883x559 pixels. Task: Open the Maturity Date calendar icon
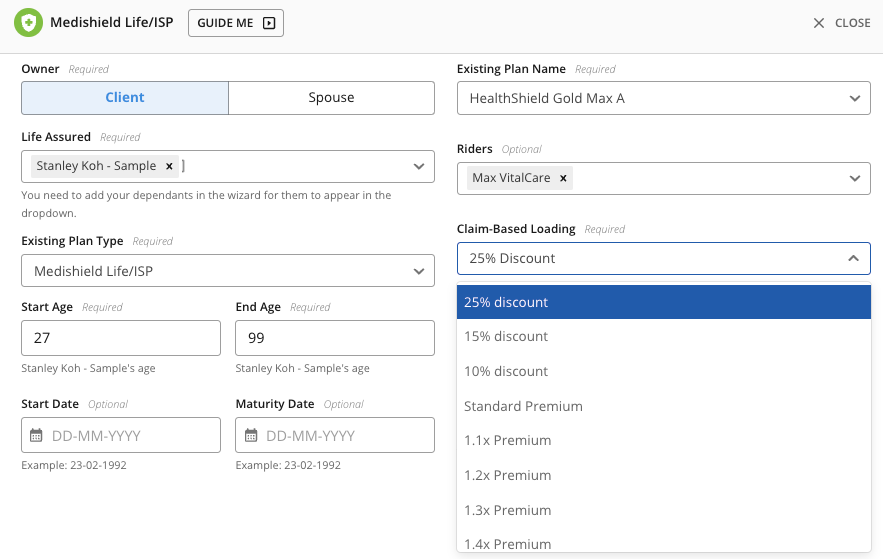[251, 435]
